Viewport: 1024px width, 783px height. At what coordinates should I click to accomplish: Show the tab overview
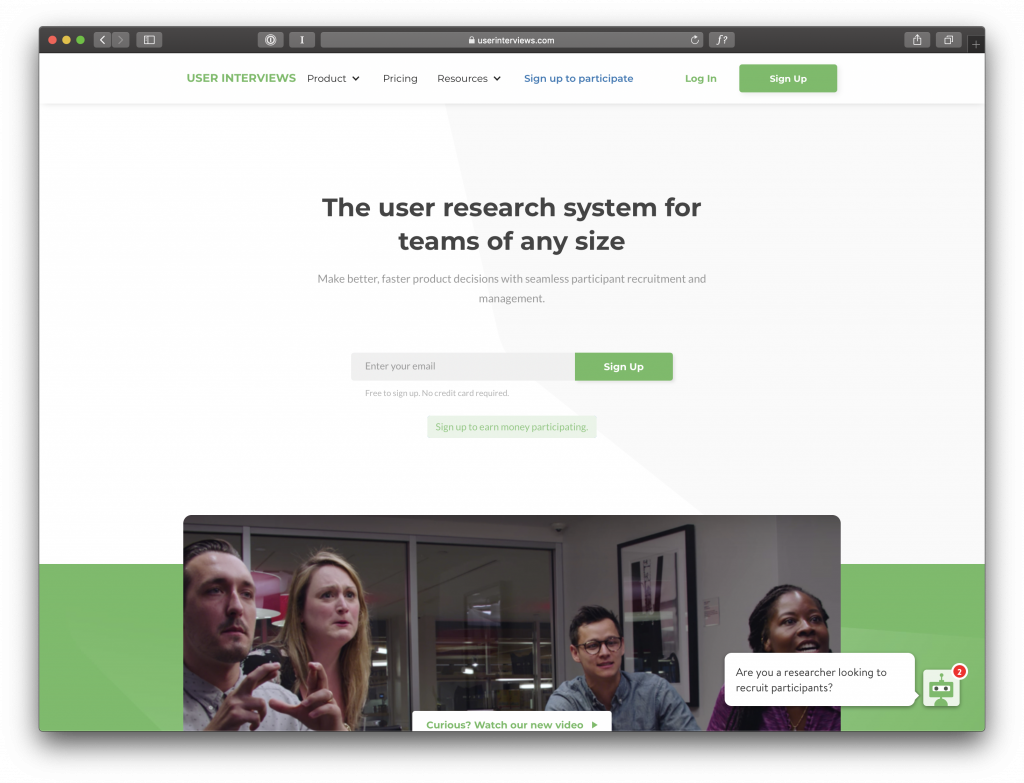point(948,40)
